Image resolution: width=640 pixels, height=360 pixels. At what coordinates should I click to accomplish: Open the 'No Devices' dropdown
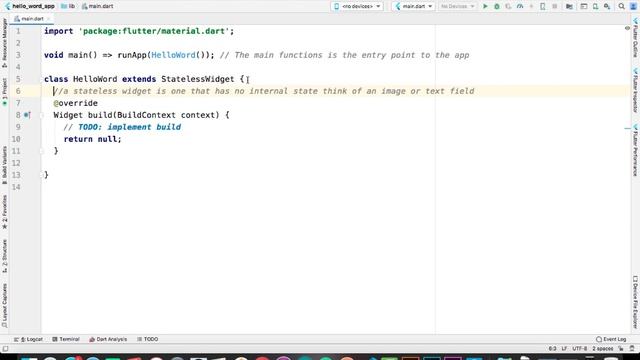tap(457, 6)
